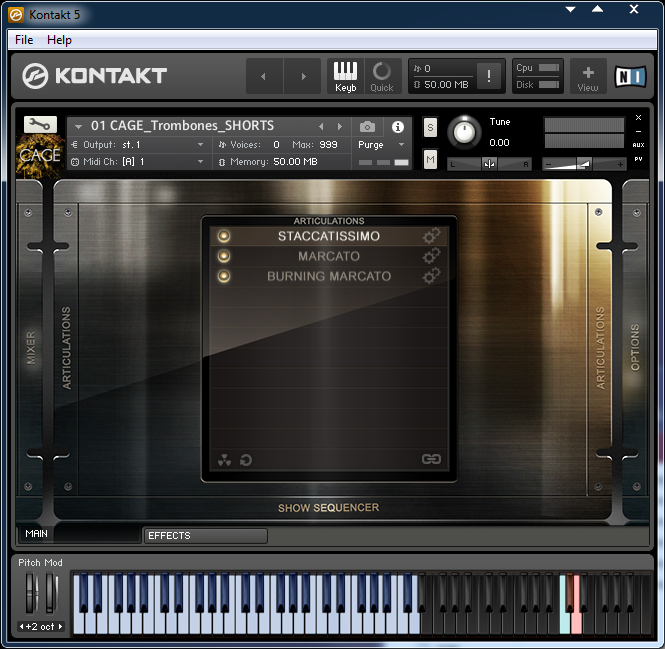Open the Help menu
This screenshot has width=665, height=649.
pos(59,40)
